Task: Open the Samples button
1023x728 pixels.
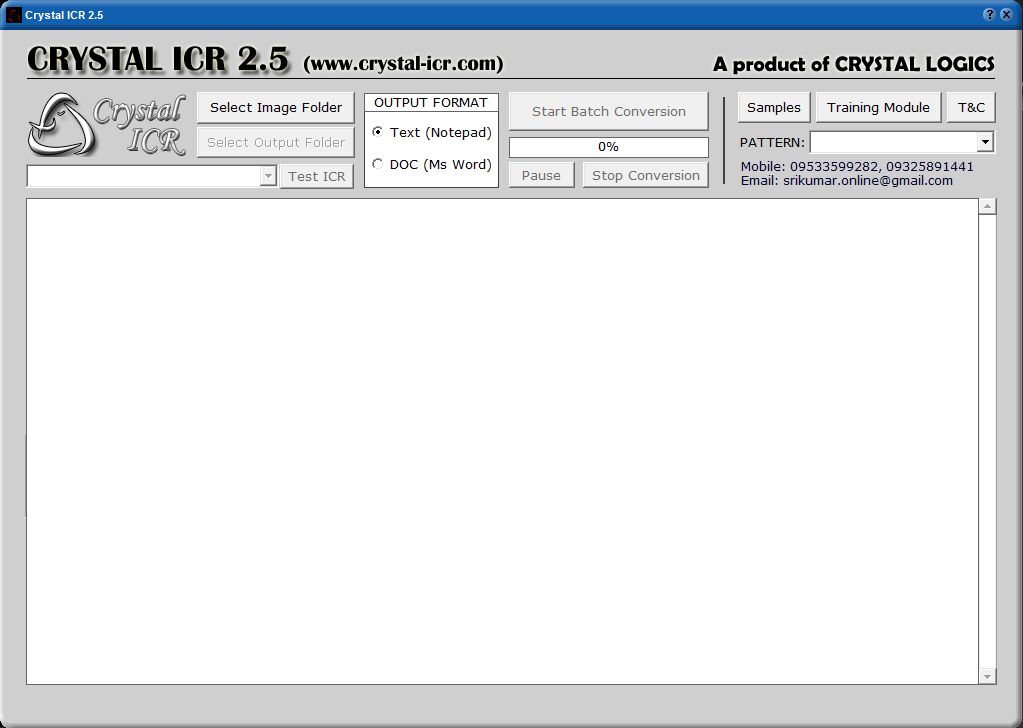Action: click(774, 108)
